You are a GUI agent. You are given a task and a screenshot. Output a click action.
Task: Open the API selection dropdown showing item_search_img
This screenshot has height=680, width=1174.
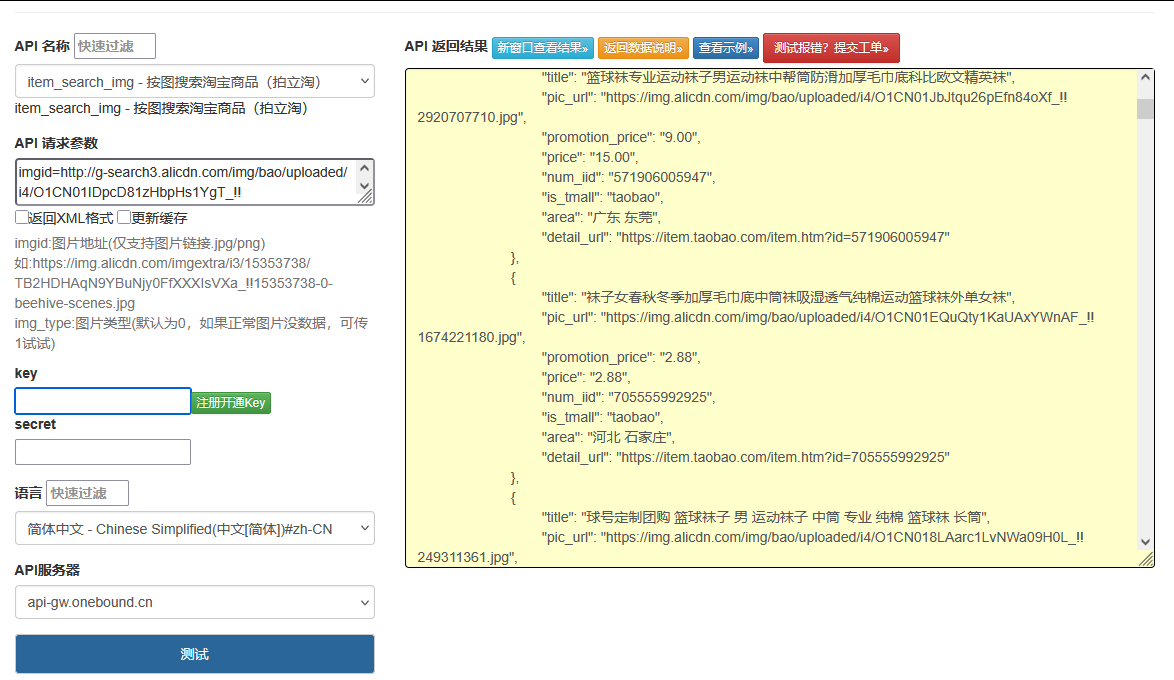[194, 80]
